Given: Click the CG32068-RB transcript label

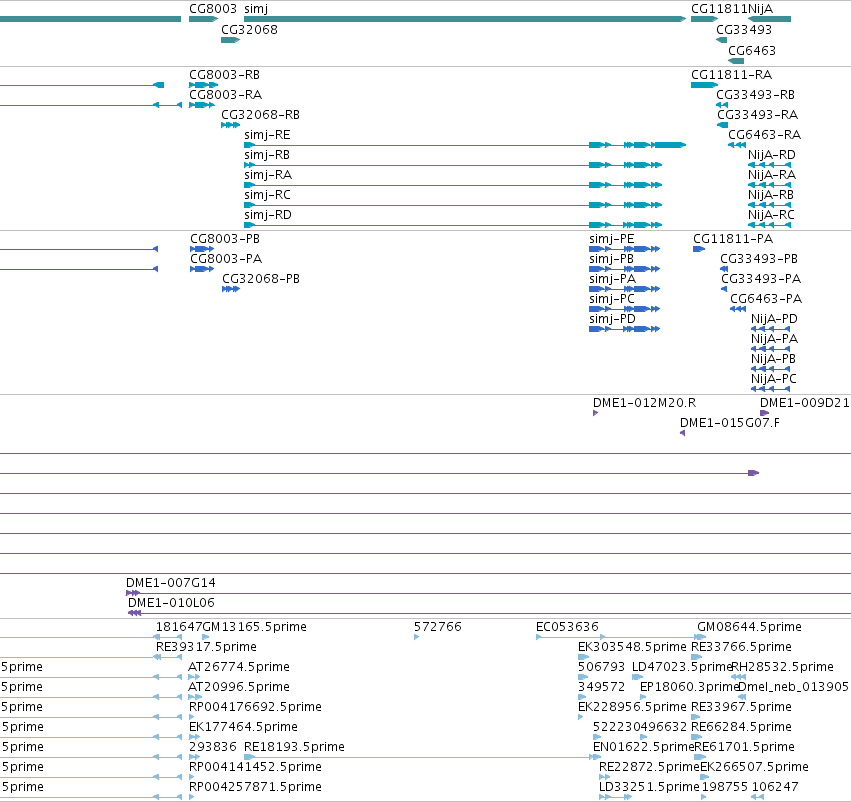Looking at the screenshot, I should point(261,115).
